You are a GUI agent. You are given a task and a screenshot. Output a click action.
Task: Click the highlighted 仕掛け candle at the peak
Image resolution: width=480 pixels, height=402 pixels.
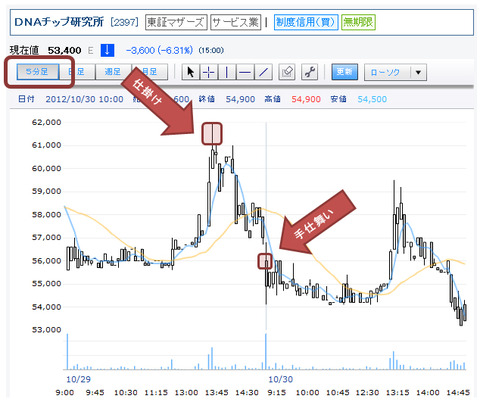[x=212, y=134]
